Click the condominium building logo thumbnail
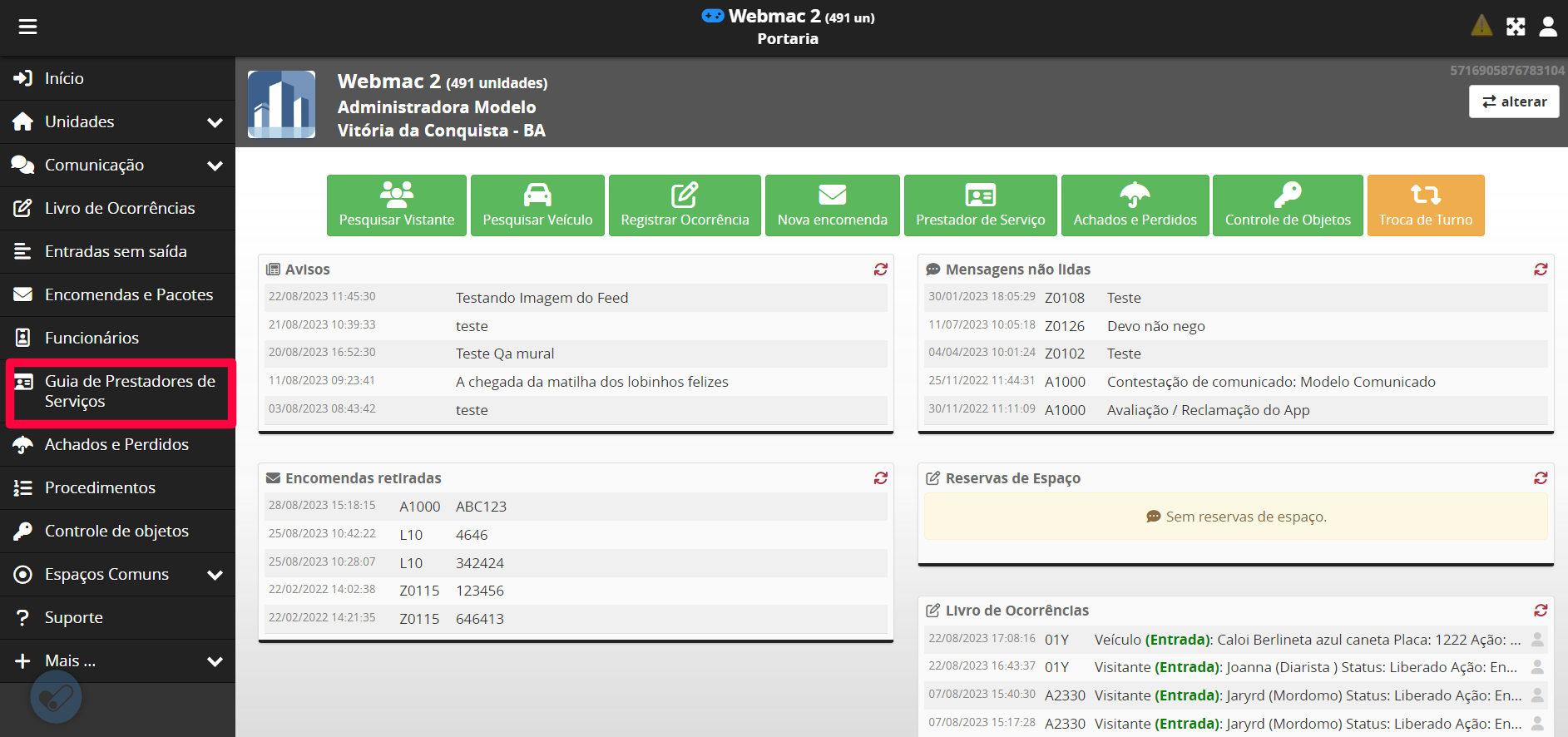This screenshot has height=737, width=1568. point(282,104)
